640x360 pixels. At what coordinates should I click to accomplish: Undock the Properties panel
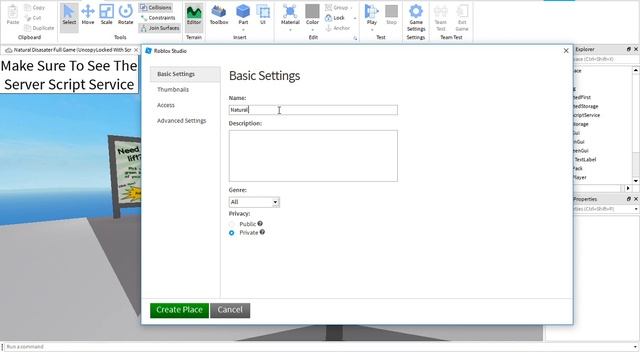pyautogui.click(x=629, y=199)
